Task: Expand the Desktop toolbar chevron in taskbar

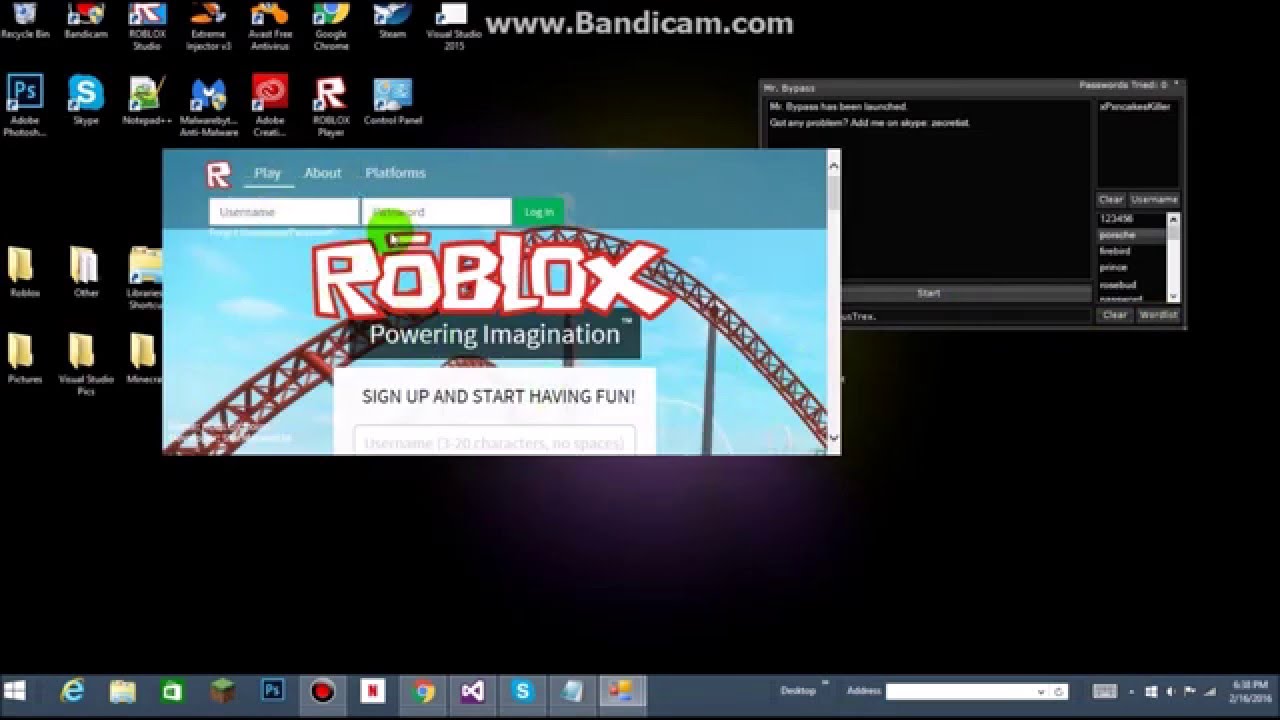Action: (x=825, y=684)
